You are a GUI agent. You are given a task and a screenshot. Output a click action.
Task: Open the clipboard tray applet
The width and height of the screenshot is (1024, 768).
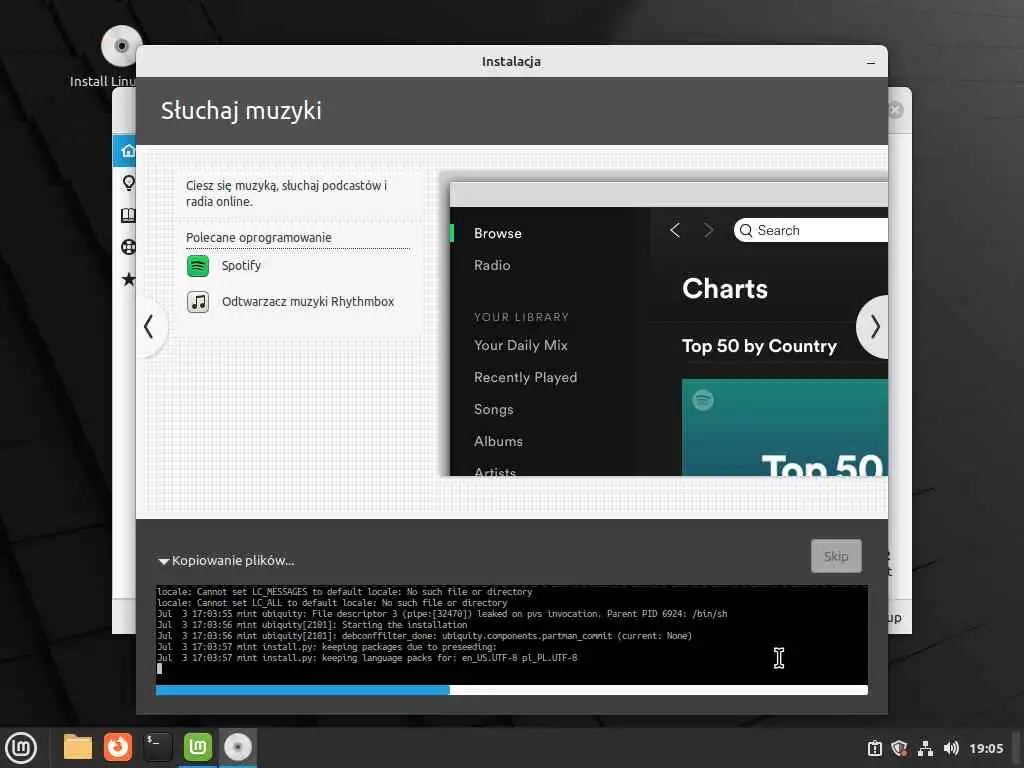pos(874,748)
